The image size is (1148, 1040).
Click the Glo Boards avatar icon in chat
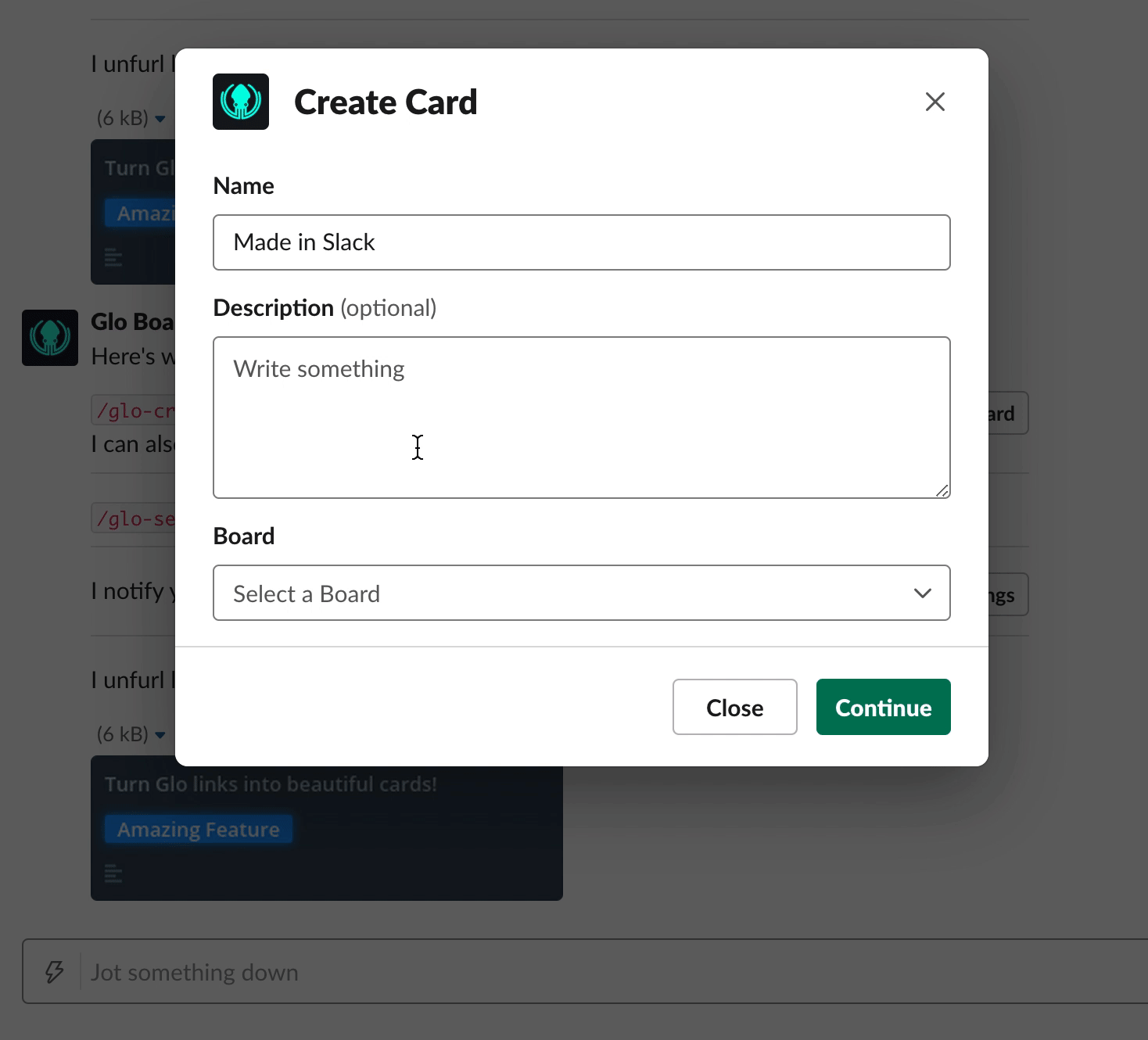50,338
